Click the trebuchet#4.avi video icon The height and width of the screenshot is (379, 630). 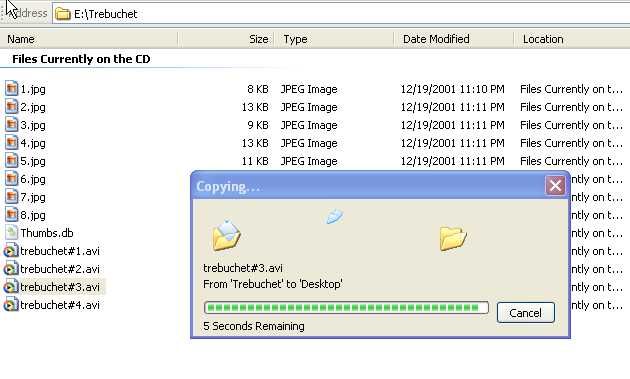click(x=11, y=305)
